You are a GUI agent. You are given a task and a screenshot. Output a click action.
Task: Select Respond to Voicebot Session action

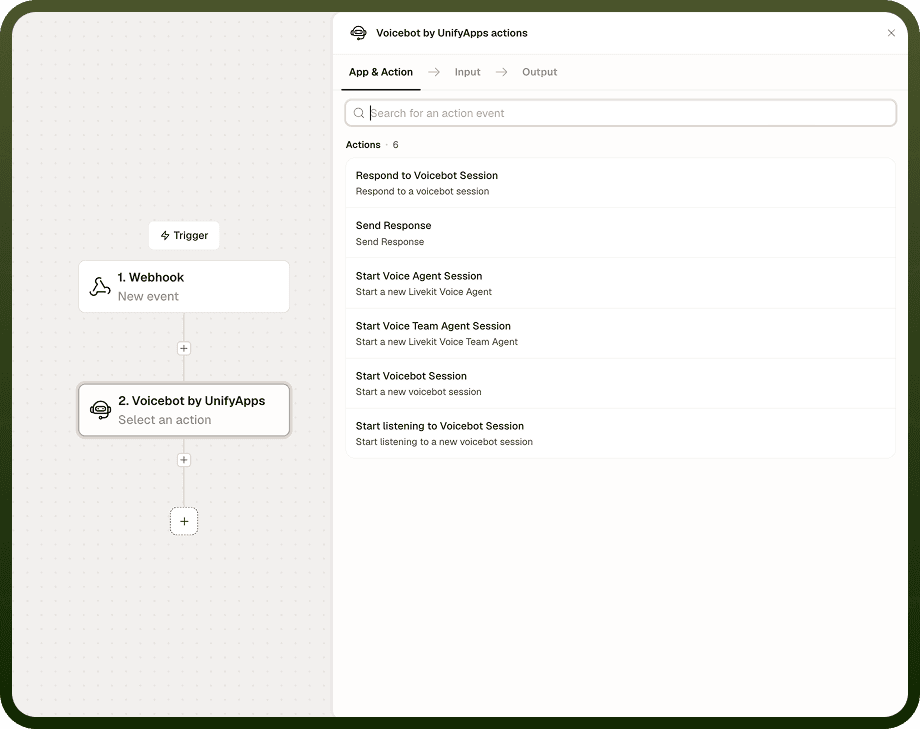[620, 183]
